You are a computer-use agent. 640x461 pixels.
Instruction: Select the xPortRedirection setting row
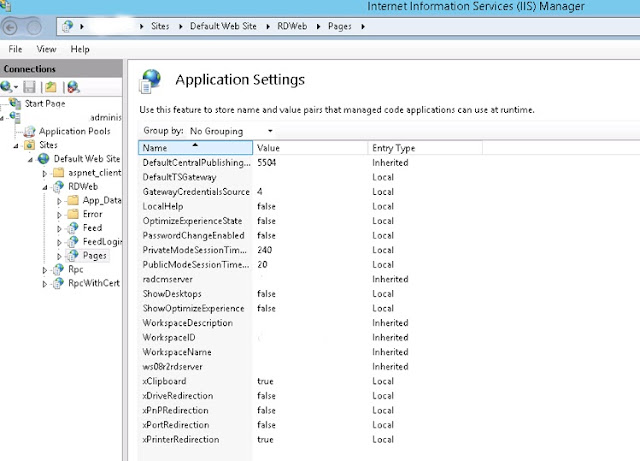coord(310,425)
